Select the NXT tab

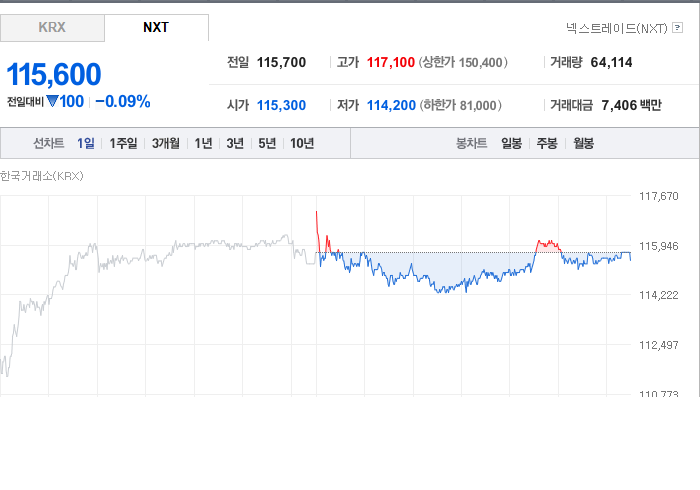[156, 28]
